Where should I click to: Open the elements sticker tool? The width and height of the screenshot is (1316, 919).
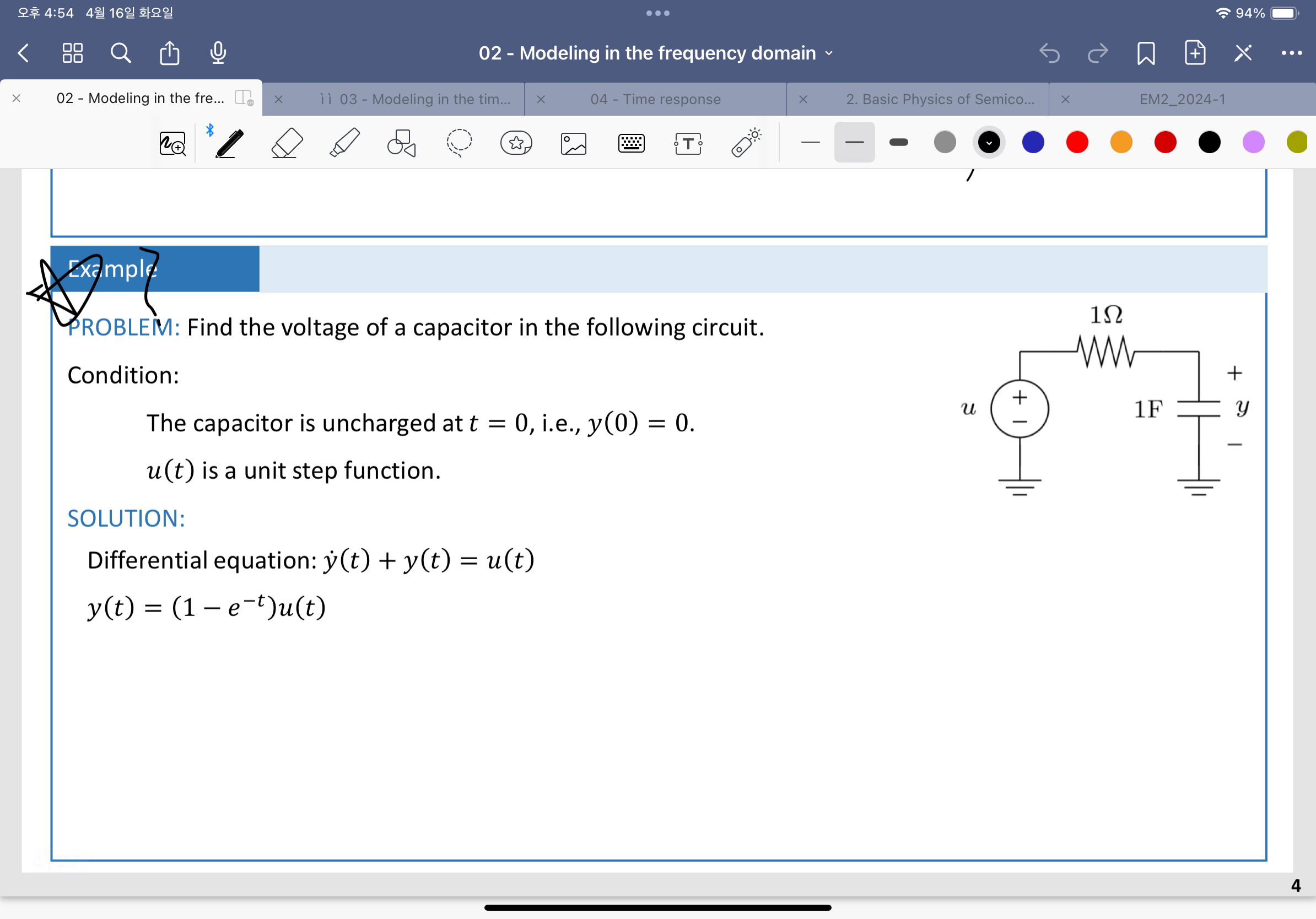tap(516, 143)
